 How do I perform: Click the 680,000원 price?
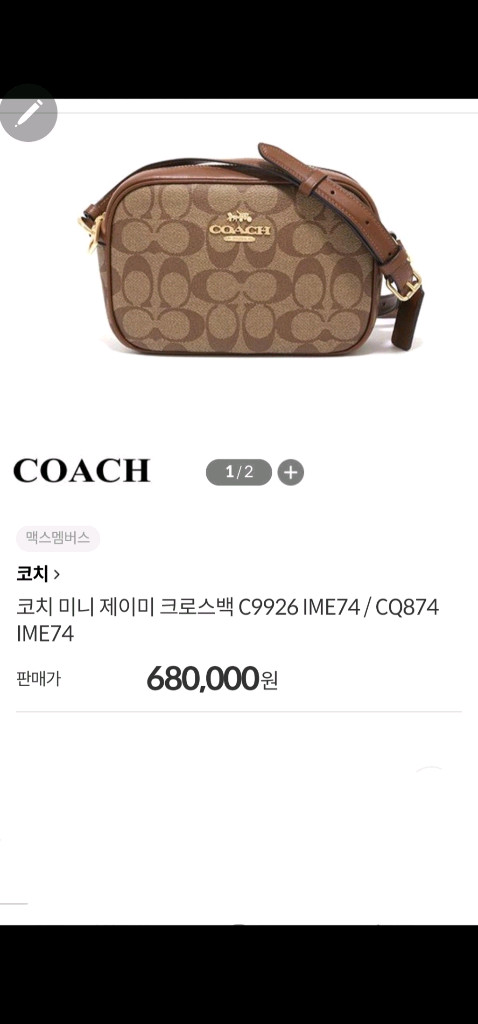(x=213, y=679)
